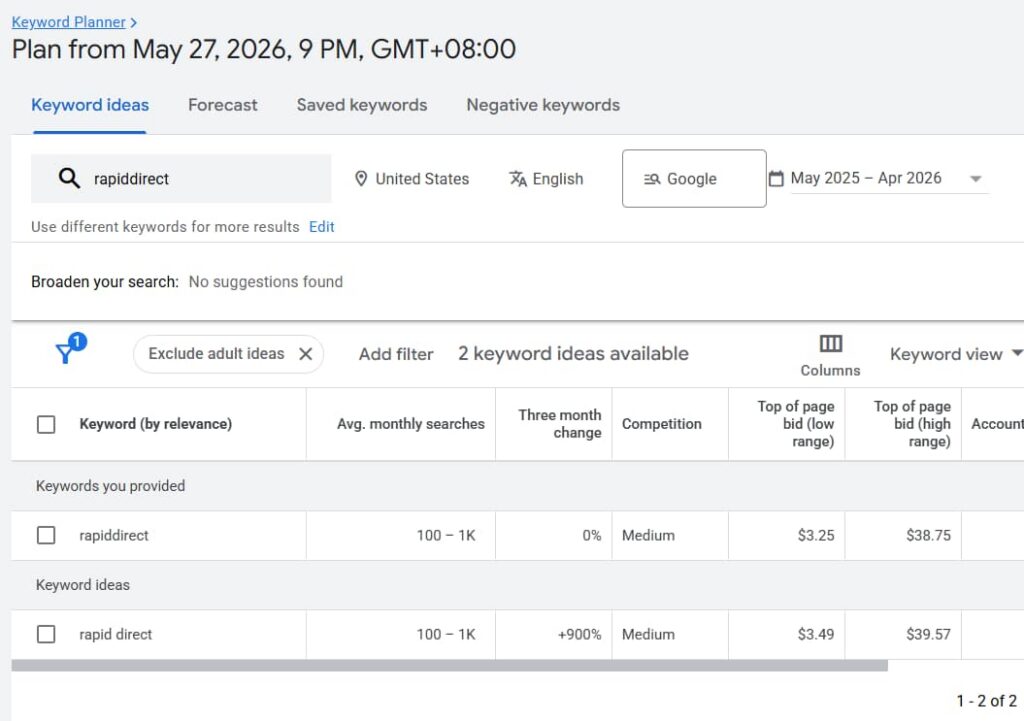
Task: Open the filter funnel icon
Action: [65, 353]
